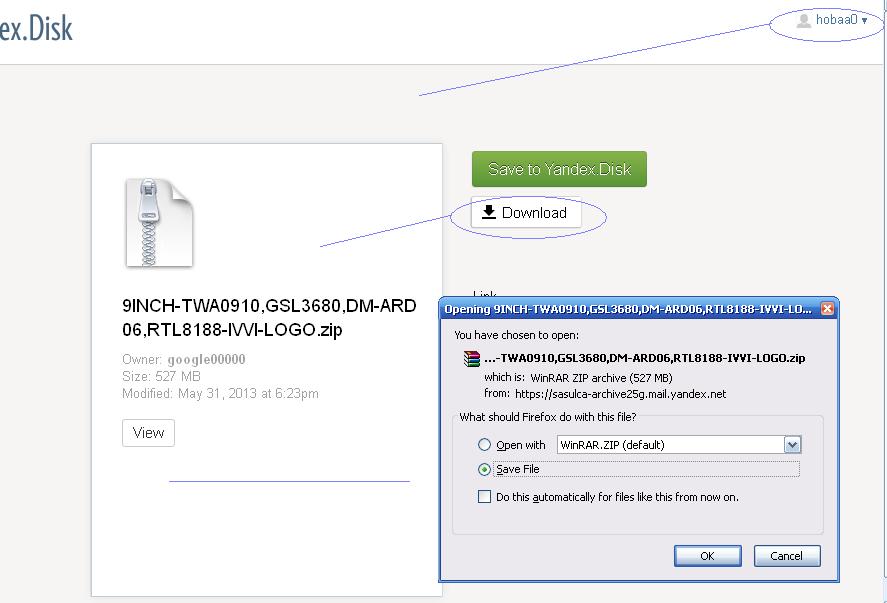
Task: Click the file name 9INCH-TWA0910 on the page
Action: pyautogui.click(x=269, y=317)
